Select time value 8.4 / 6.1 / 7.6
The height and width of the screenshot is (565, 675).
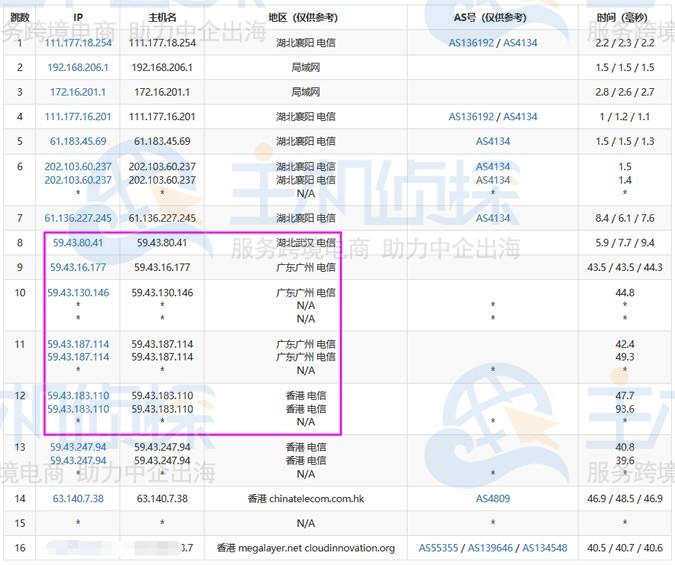[625, 218]
